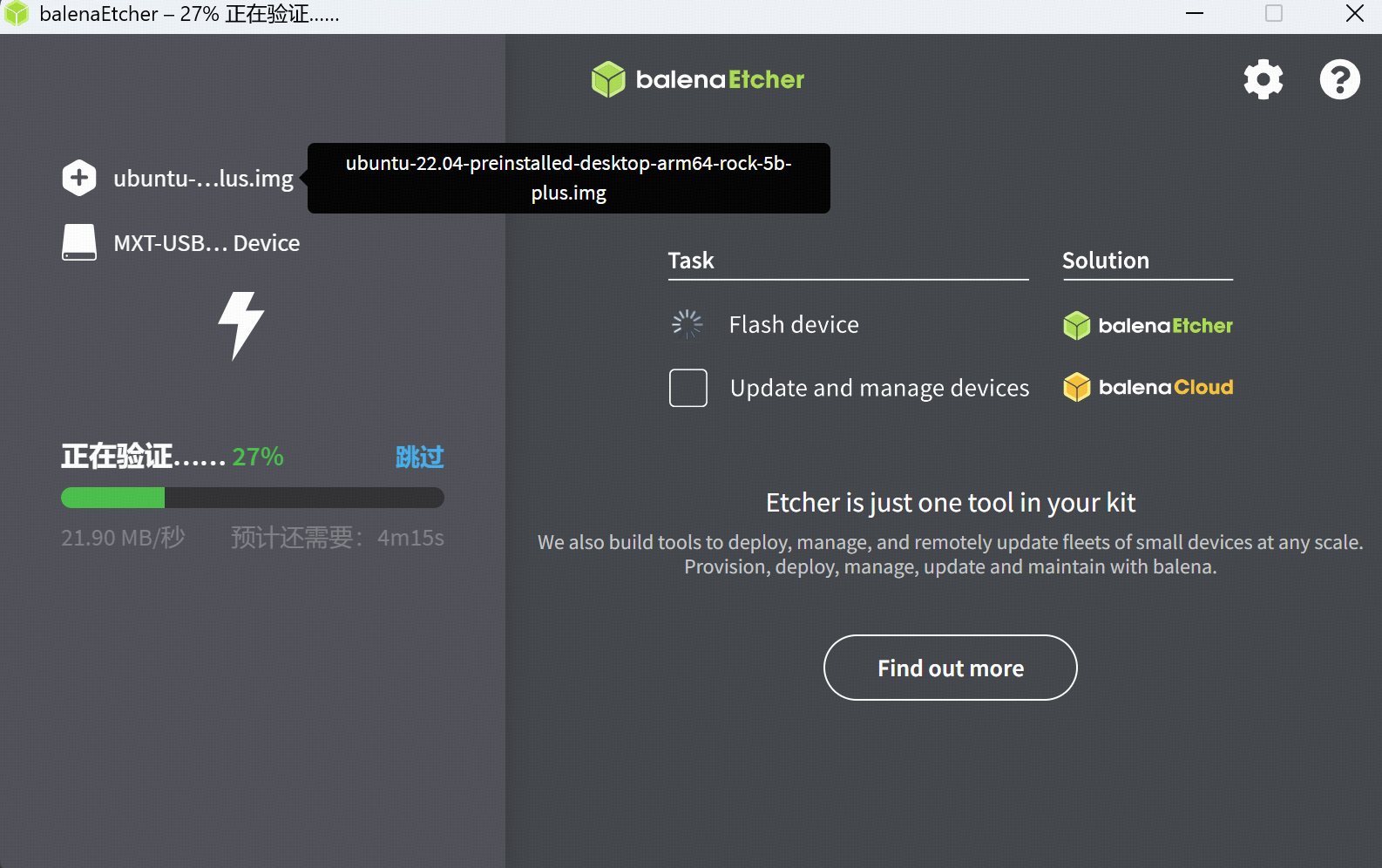Click the balenaEtcher logo in header
1382x868 pixels.
(697, 79)
